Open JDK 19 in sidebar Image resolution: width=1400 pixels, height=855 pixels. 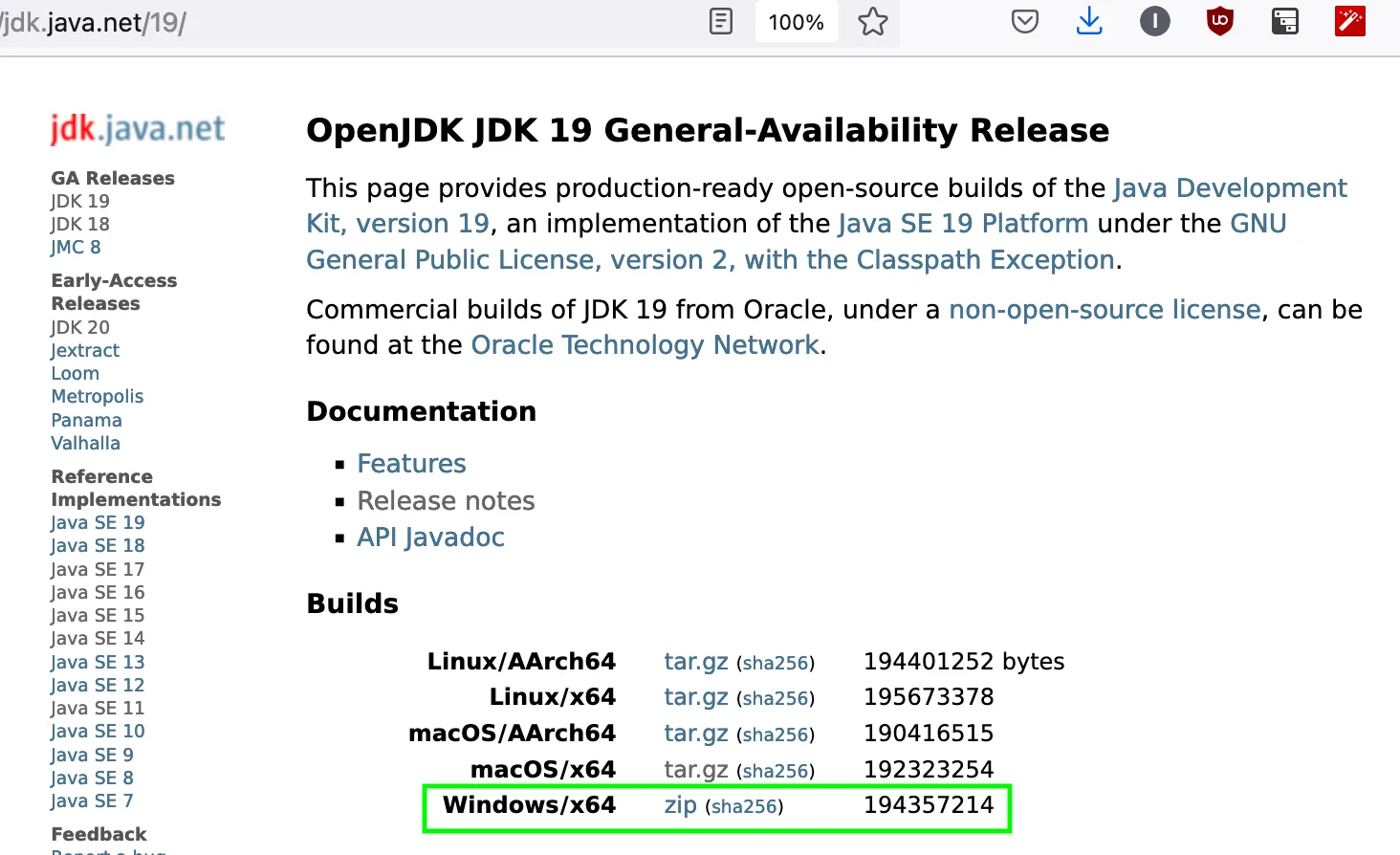click(x=80, y=201)
